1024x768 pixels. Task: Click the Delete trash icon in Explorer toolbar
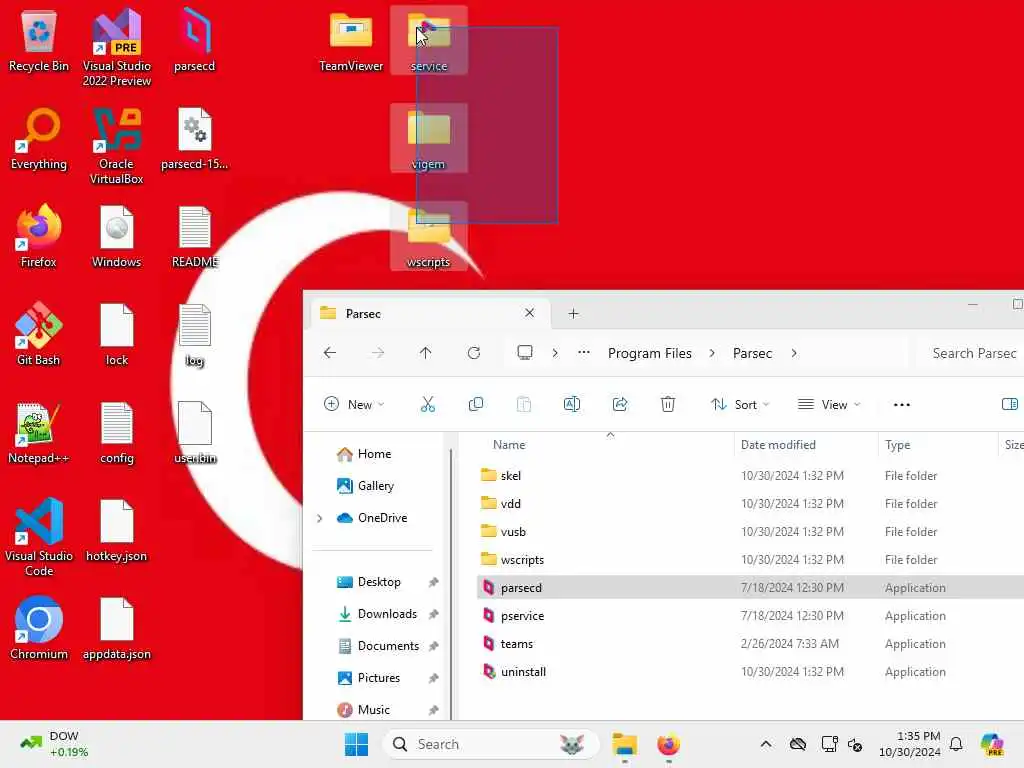(667, 405)
